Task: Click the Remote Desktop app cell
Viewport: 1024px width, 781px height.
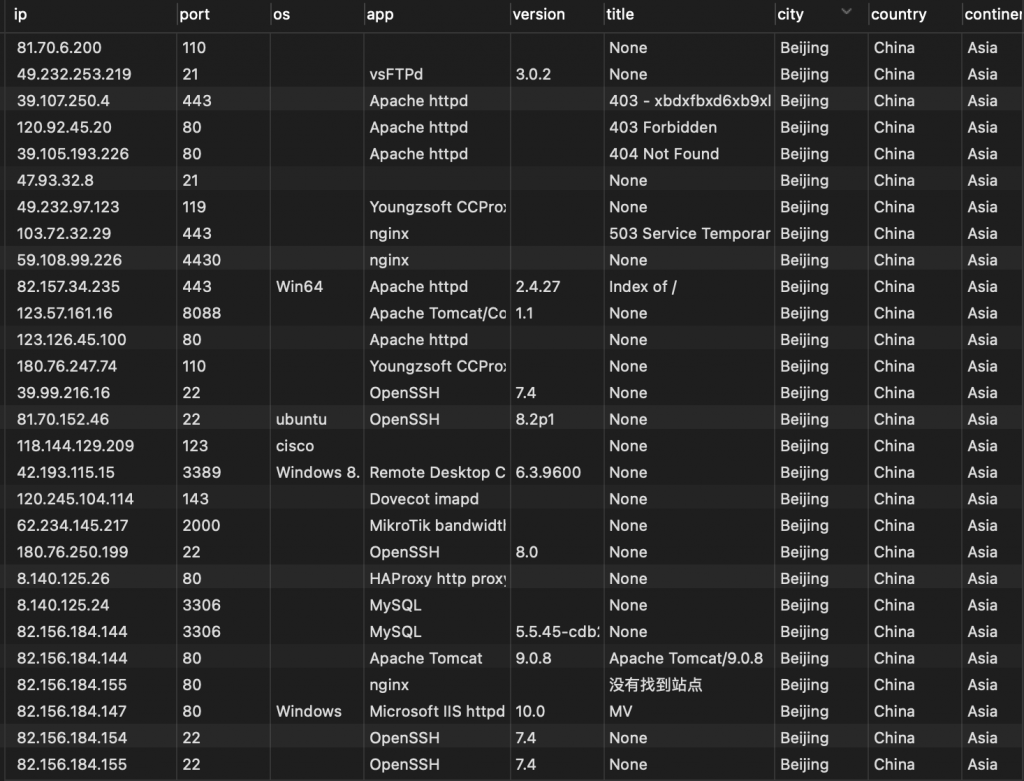Action: pos(437,473)
